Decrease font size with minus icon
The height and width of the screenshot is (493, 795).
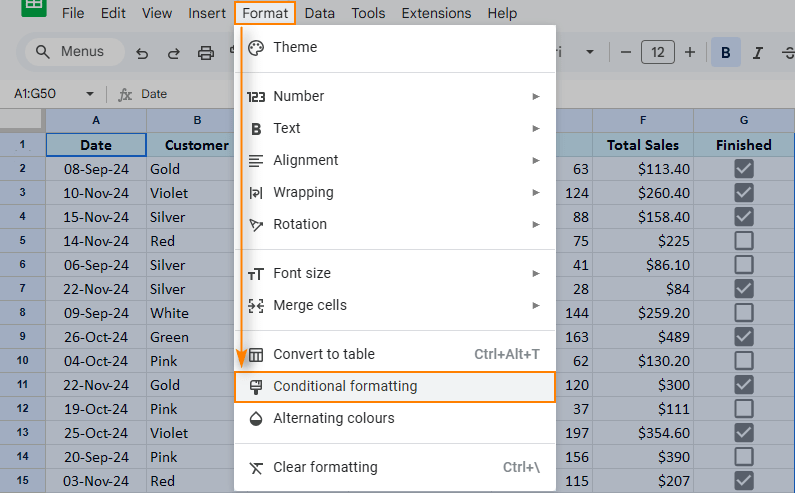tap(626, 52)
